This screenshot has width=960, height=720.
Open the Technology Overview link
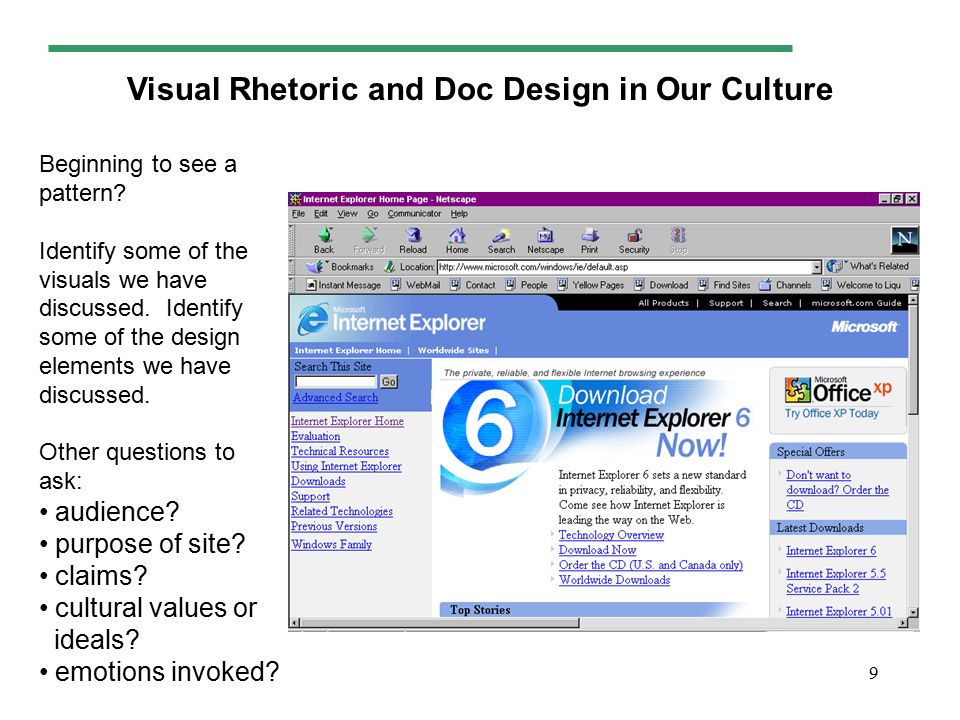click(611, 534)
